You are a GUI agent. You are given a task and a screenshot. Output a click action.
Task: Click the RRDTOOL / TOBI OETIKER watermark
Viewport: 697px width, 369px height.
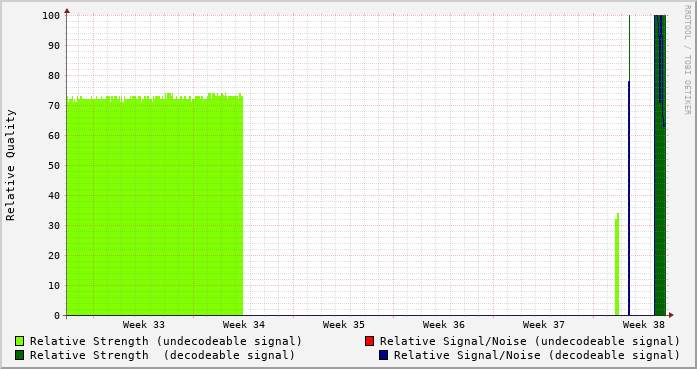coord(687,60)
